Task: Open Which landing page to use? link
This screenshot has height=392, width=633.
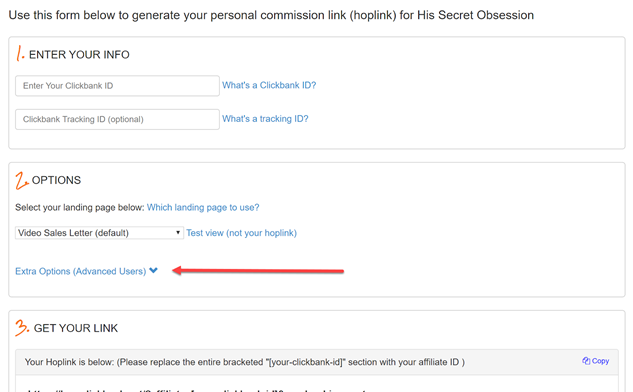Action: 203,208
